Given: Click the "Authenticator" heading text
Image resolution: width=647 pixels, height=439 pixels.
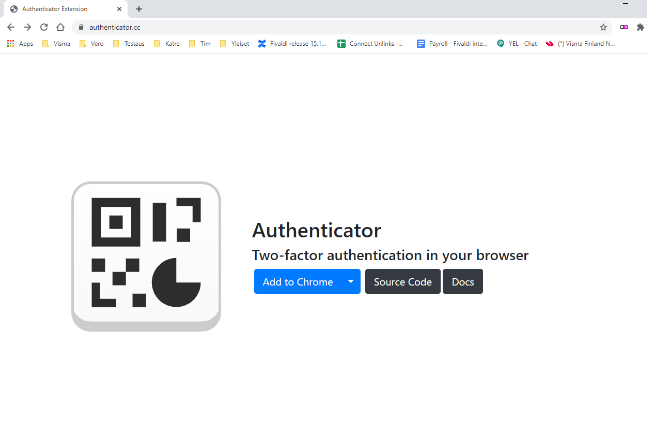Looking at the screenshot, I should point(316,230).
